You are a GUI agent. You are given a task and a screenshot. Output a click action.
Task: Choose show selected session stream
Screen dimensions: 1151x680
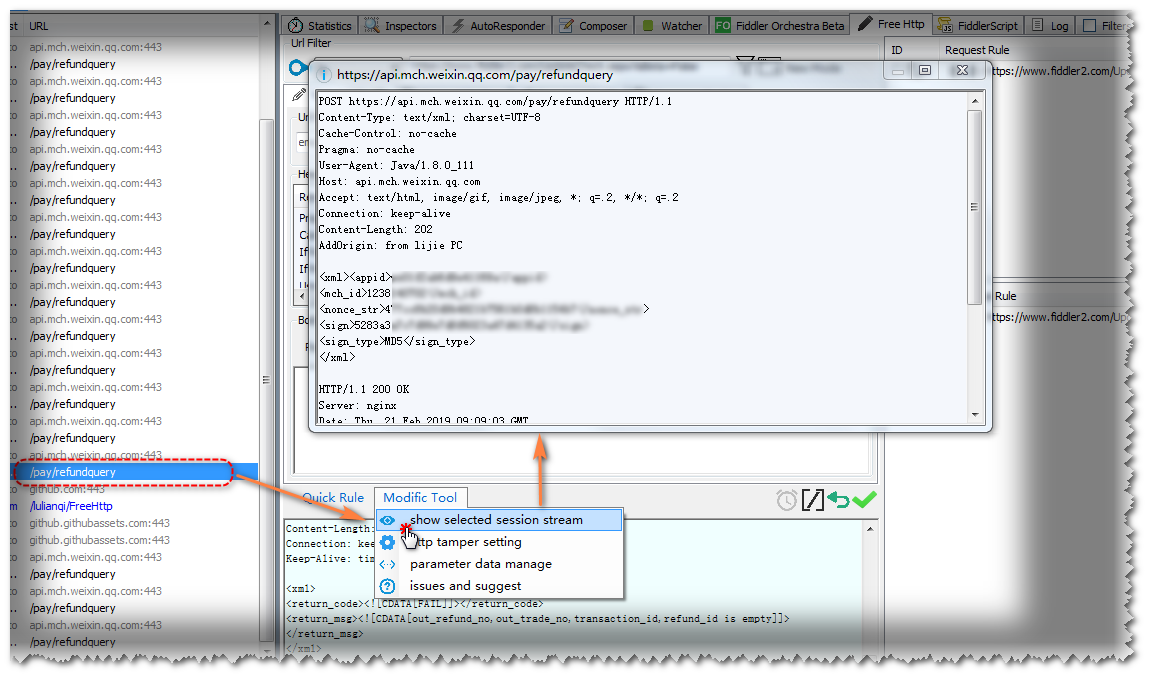[499, 520]
